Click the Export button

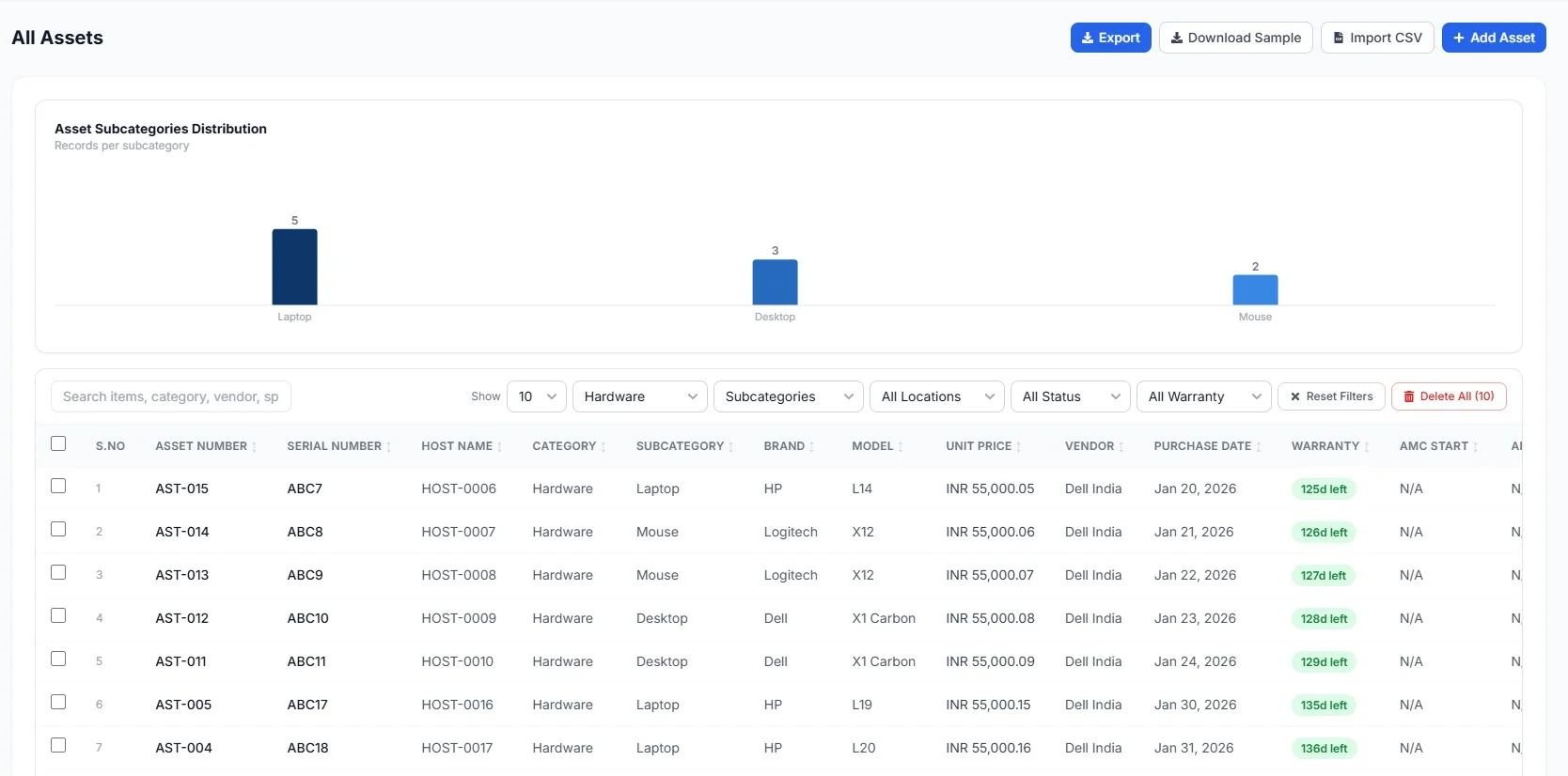pyautogui.click(x=1111, y=38)
